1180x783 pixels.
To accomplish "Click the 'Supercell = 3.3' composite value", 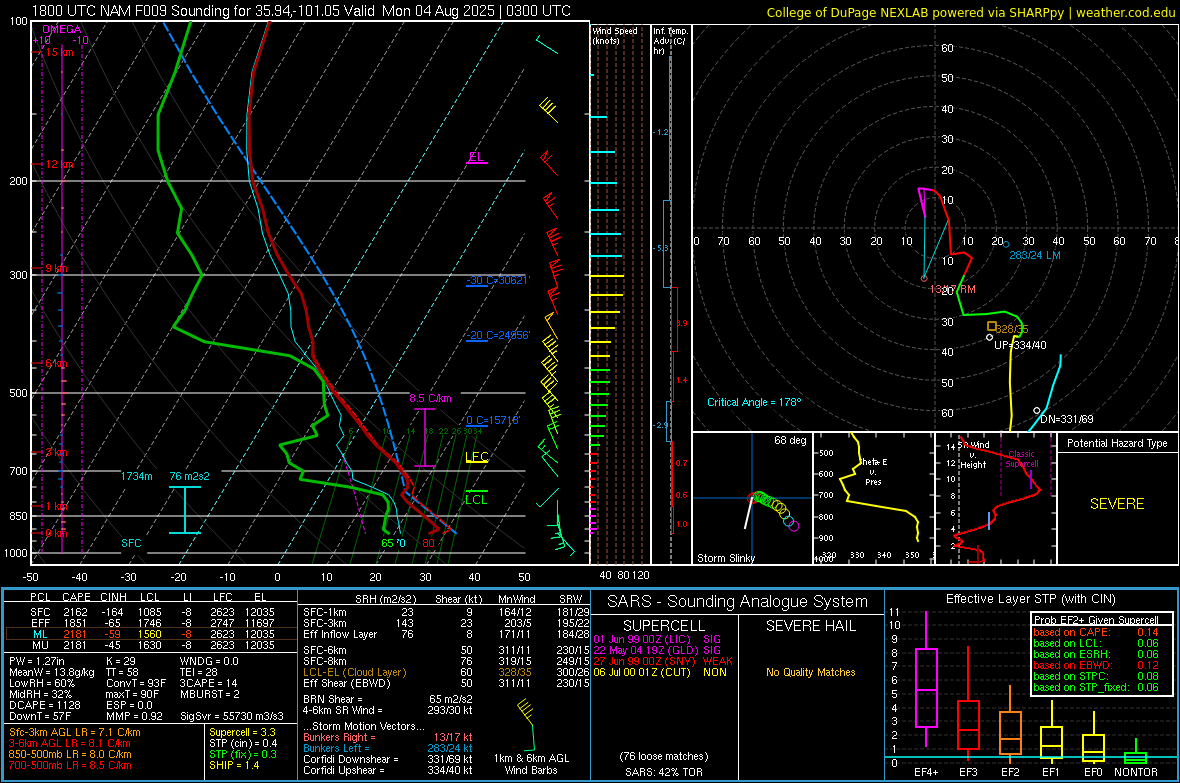I will point(242,732).
